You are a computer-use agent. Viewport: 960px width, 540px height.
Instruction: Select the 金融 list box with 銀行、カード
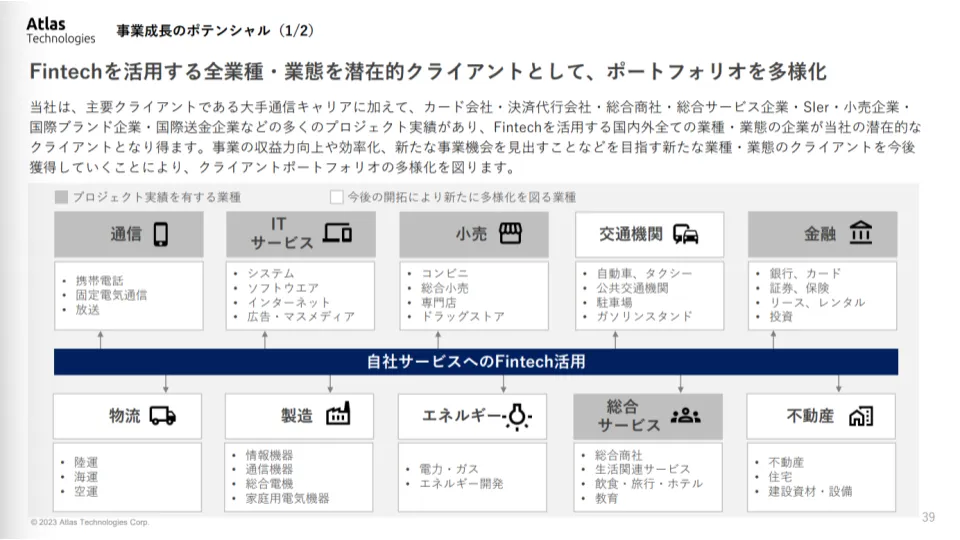(822, 295)
